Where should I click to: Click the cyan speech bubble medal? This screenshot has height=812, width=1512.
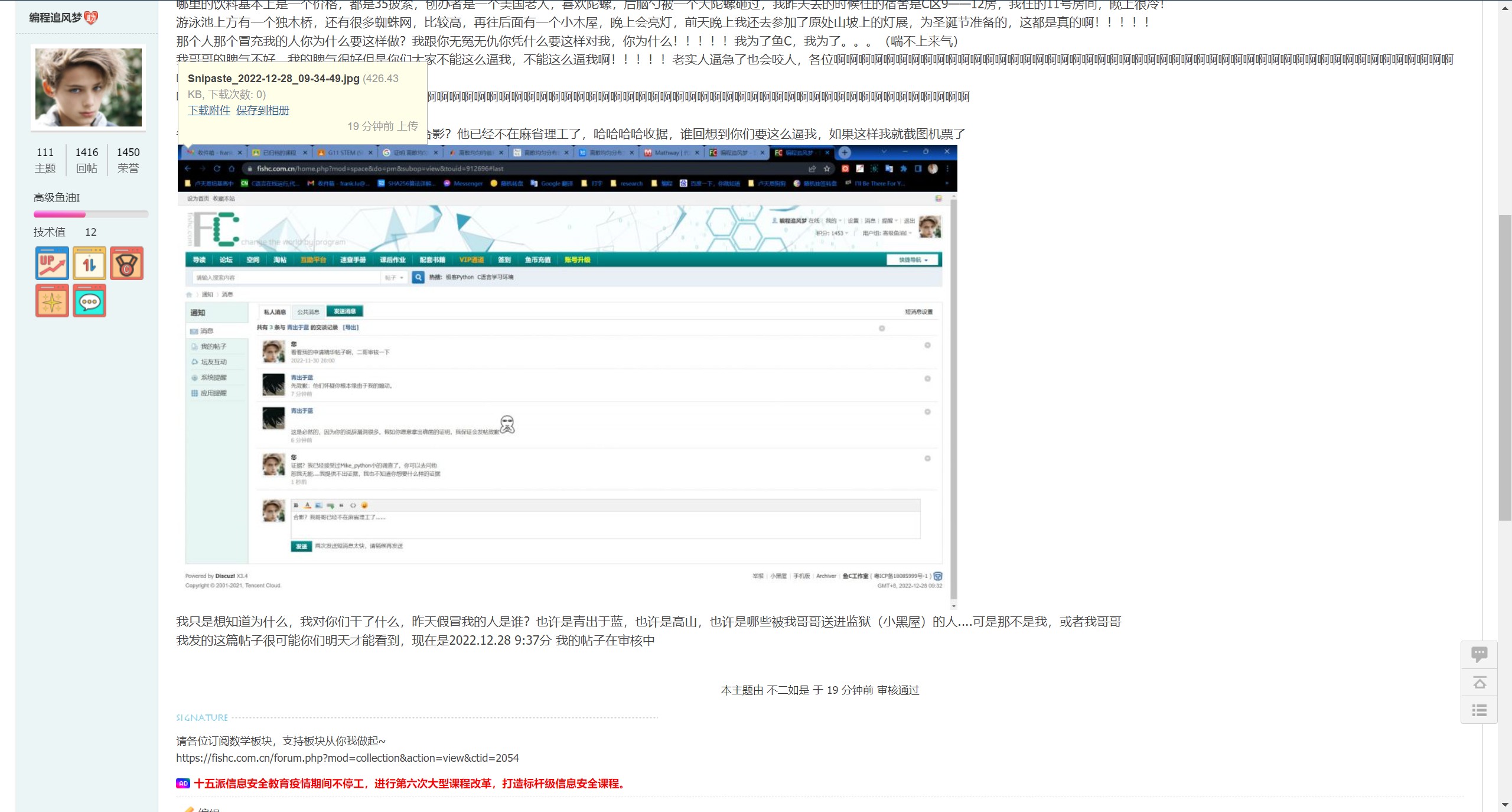coord(89,301)
